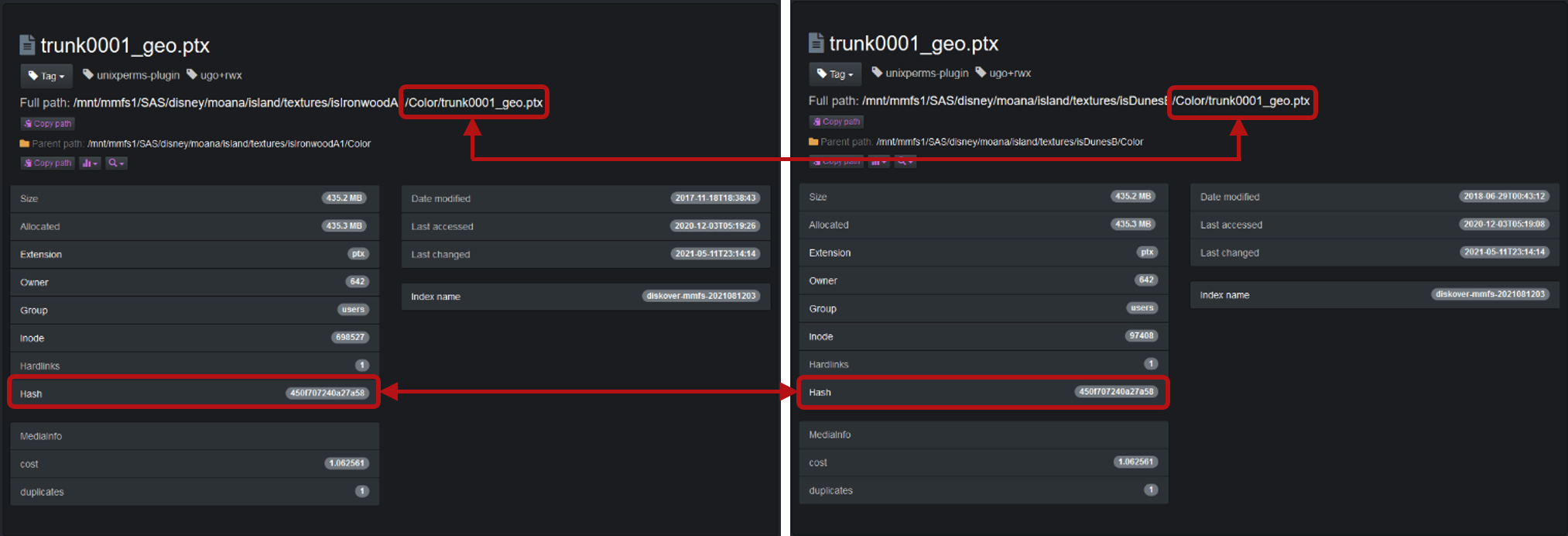Click the file icon beside the isIronwoodA1 trunk0001_geo.ptx title
Viewport: 1568px width, 536px height.
click(x=27, y=45)
